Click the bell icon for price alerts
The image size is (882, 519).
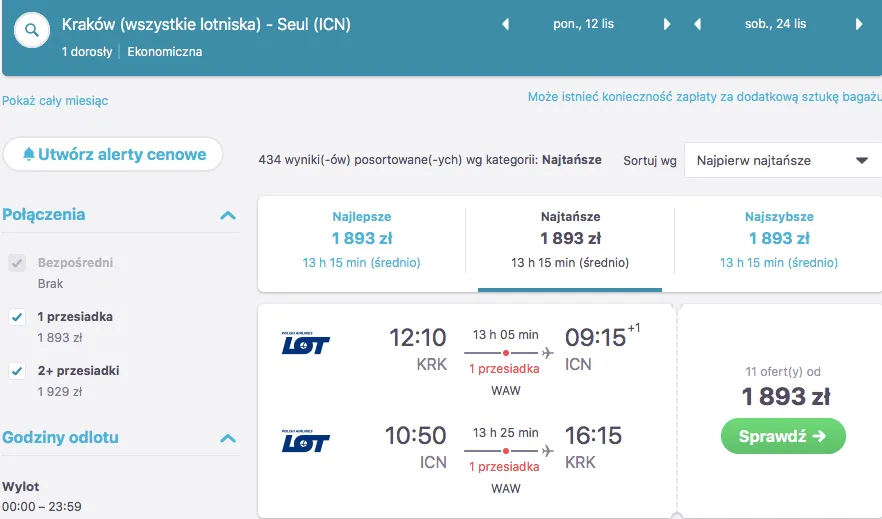28,154
